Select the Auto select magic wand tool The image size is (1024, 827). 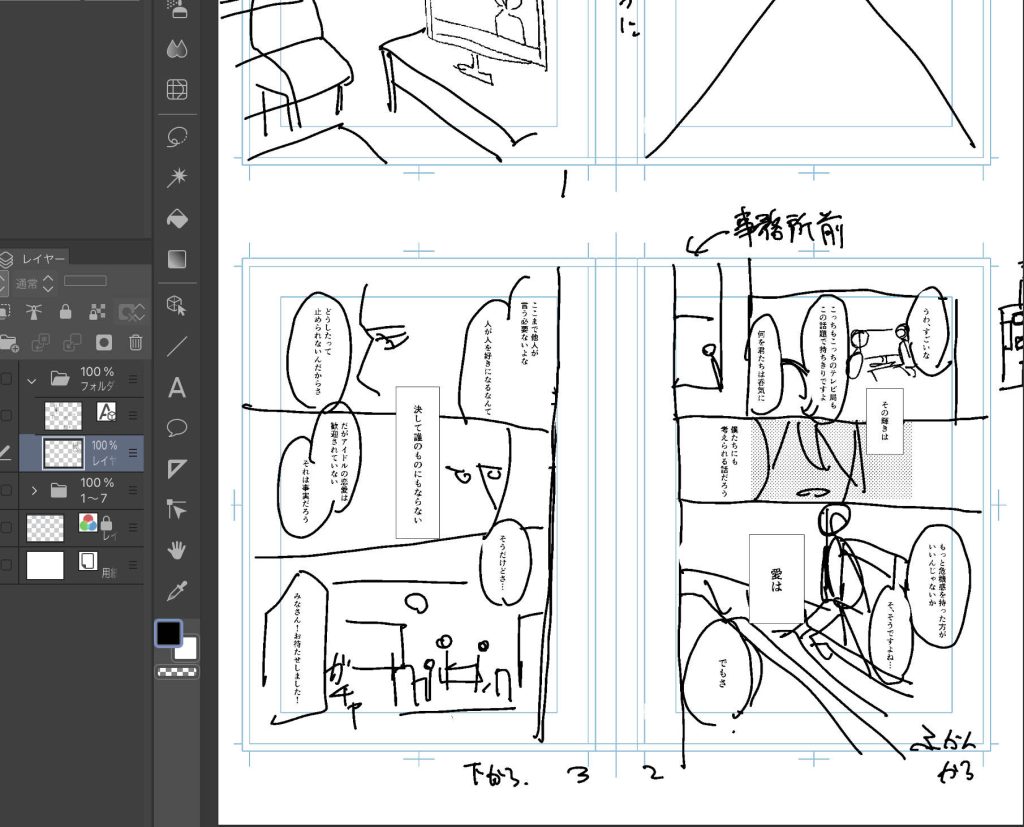click(x=177, y=177)
